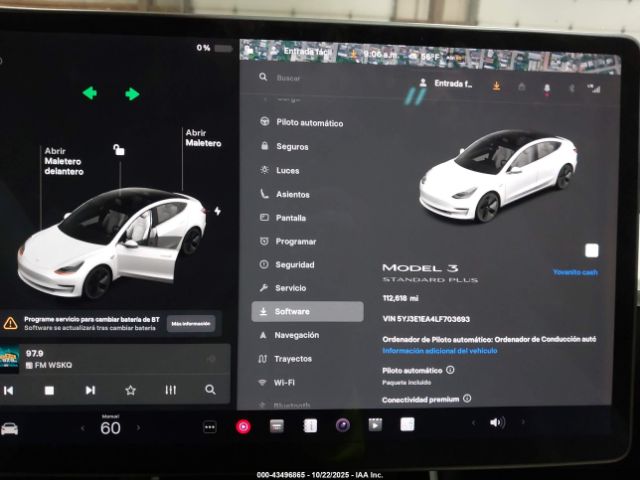The height and width of the screenshot is (480, 640).
Task: Click the media search magnifier icon
Action: point(210,389)
